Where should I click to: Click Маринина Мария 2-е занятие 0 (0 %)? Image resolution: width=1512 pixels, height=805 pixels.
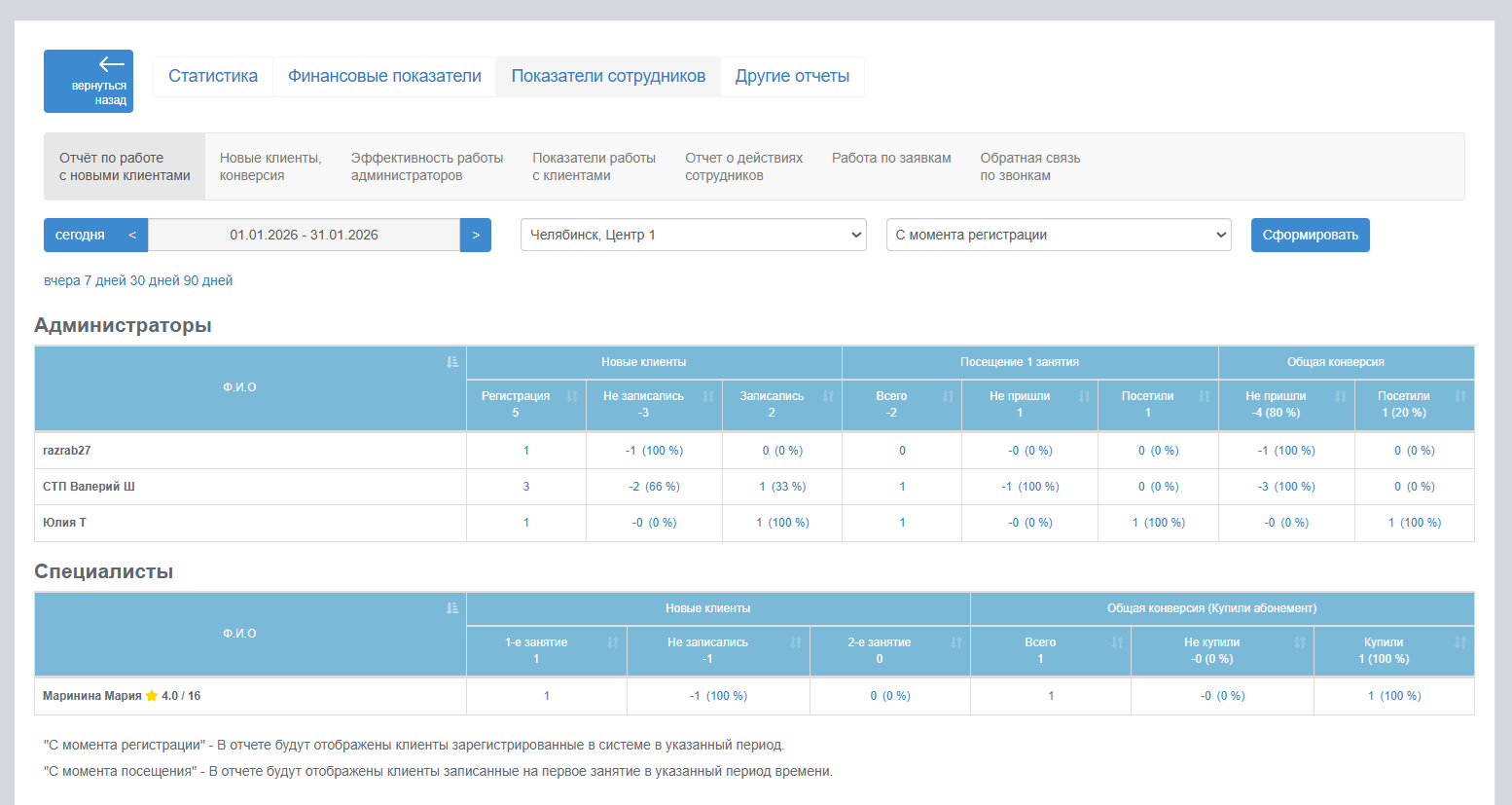[x=890, y=696]
